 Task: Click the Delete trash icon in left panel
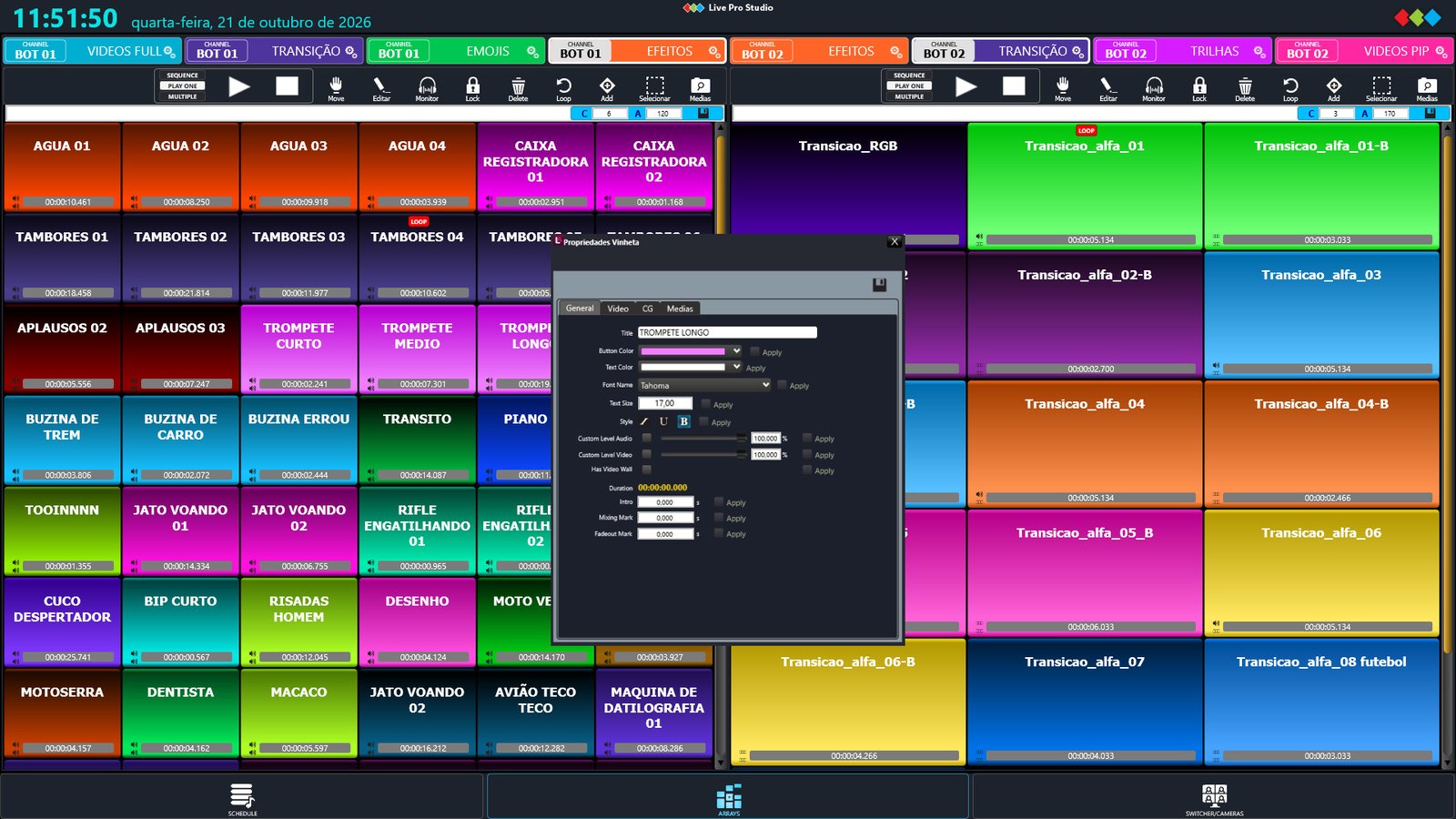[x=518, y=87]
